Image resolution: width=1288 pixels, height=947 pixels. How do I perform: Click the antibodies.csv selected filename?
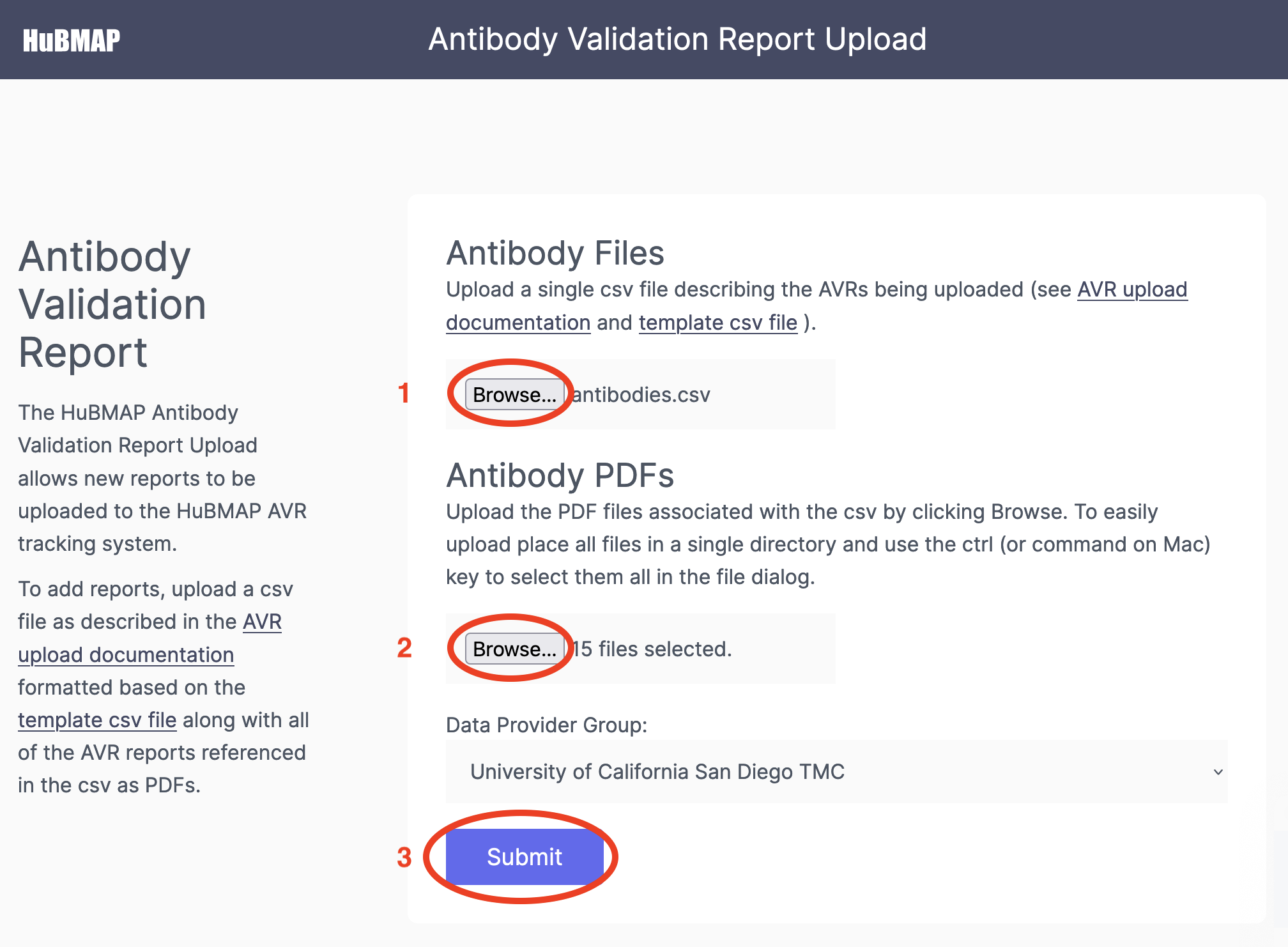pyautogui.click(x=641, y=395)
